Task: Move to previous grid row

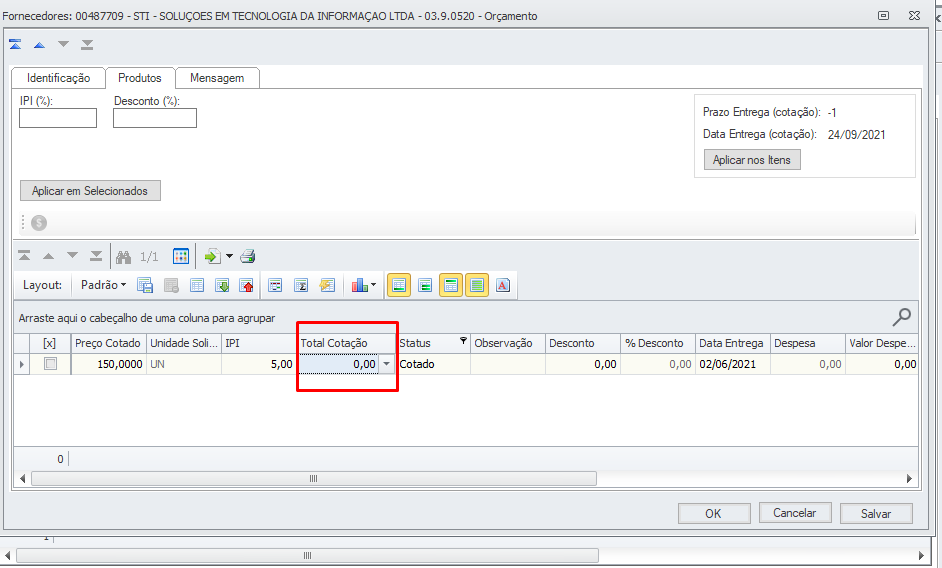Action: [x=49, y=256]
